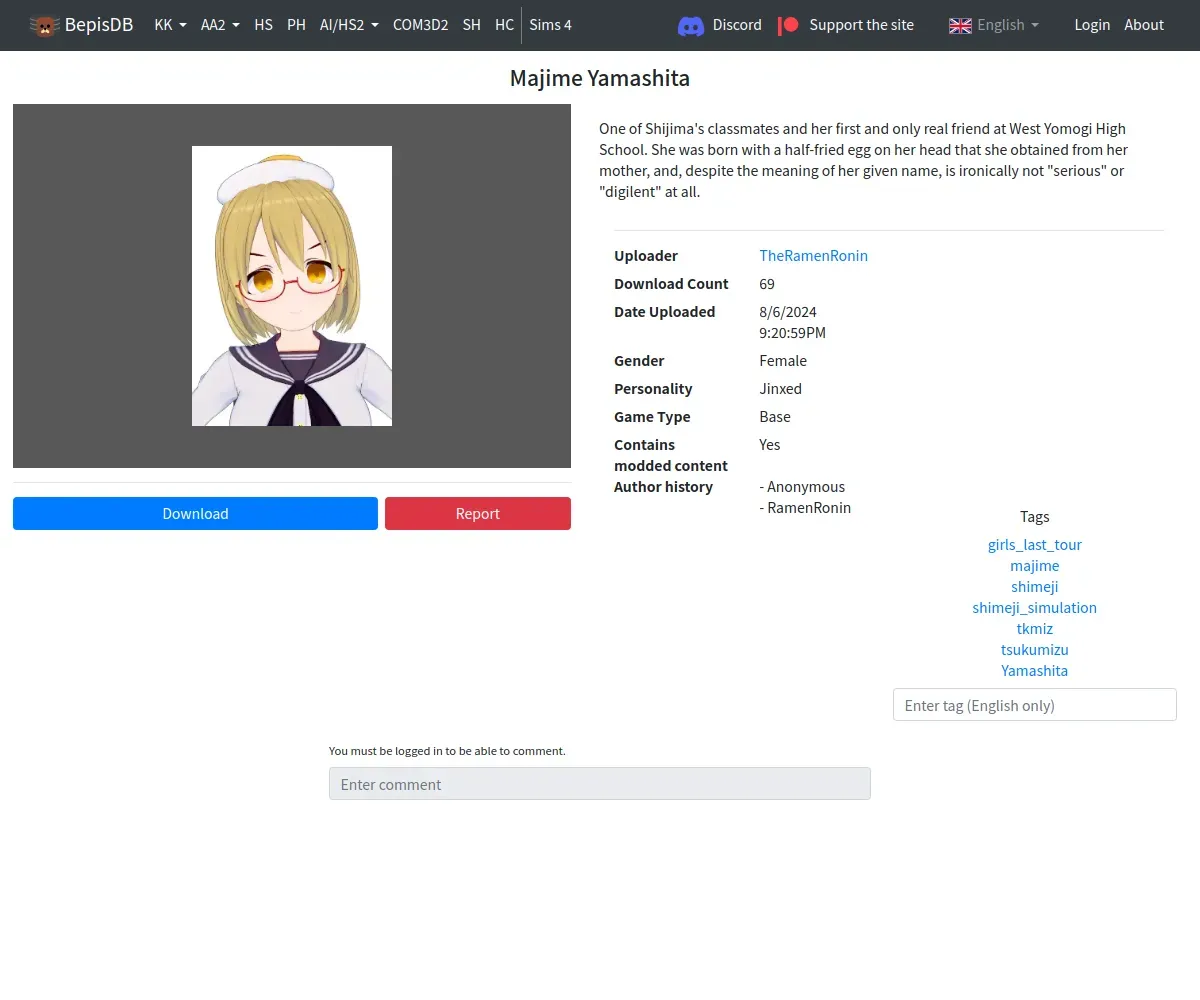Go to the PH section
Image resolution: width=1200 pixels, height=1000 pixels.
tap(296, 25)
